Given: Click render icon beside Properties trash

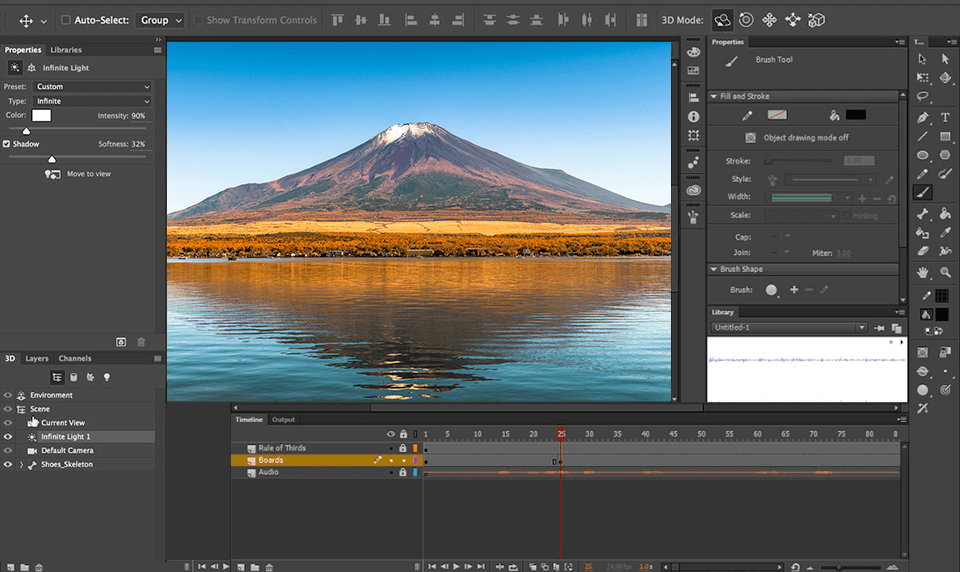Looking at the screenshot, I should (121, 342).
